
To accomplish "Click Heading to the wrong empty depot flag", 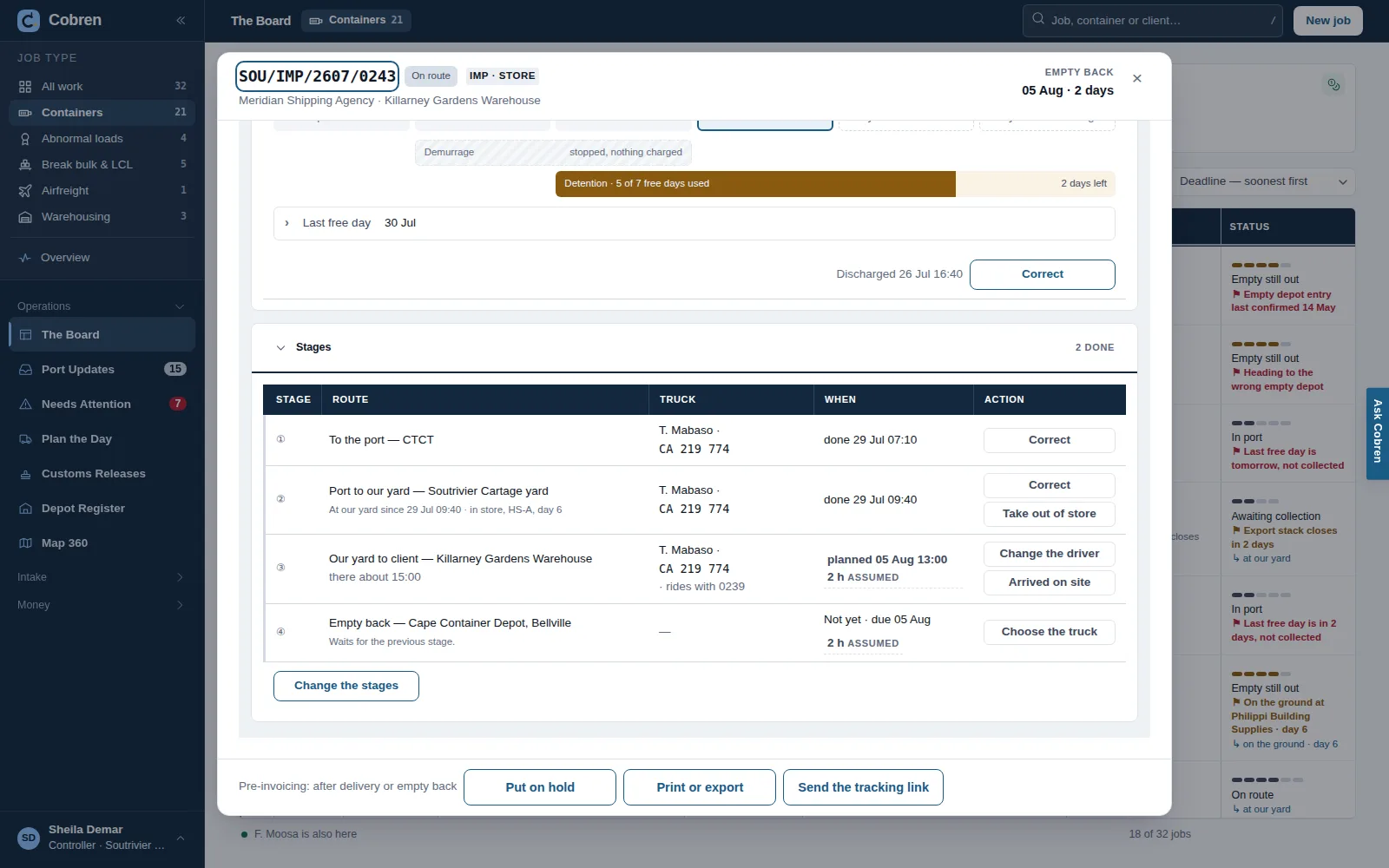I will [1276, 380].
